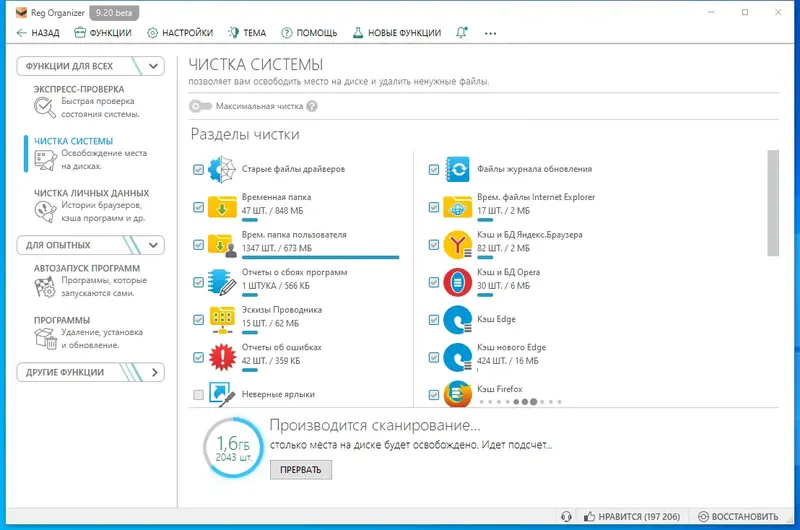Click the Файлы журнала обновления icon
Viewport: 800px width, 530px height.
pos(457,169)
